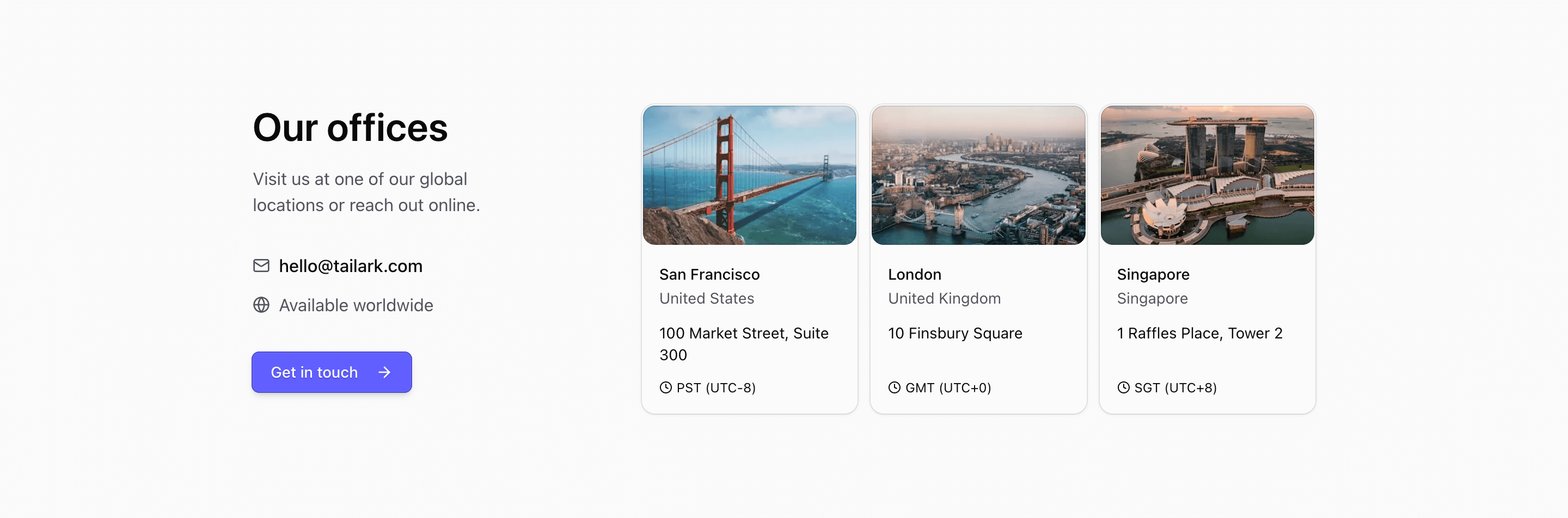Click the clock icon next to GMT

click(x=894, y=387)
